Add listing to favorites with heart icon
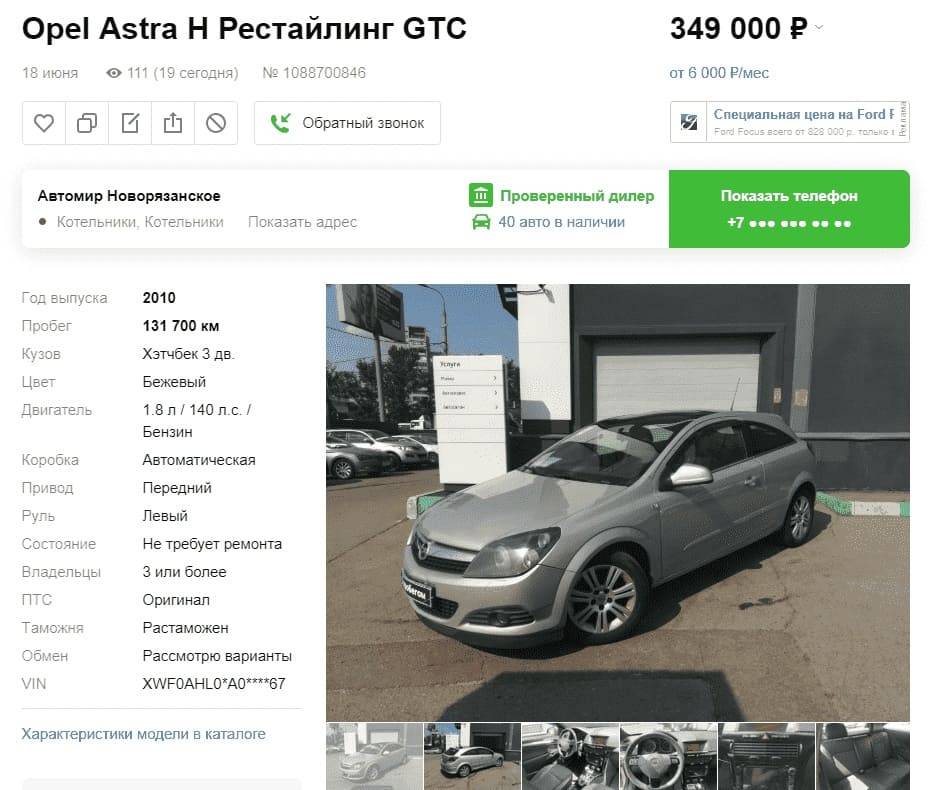The height and width of the screenshot is (790, 930). [44, 123]
